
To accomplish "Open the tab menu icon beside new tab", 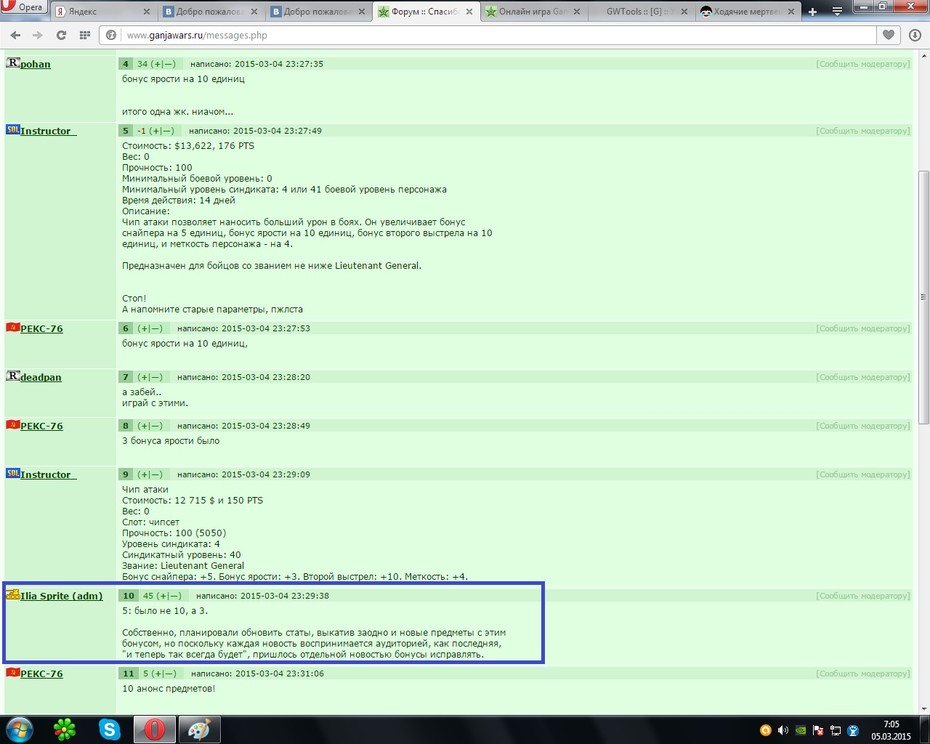I will tap(837, 11).
